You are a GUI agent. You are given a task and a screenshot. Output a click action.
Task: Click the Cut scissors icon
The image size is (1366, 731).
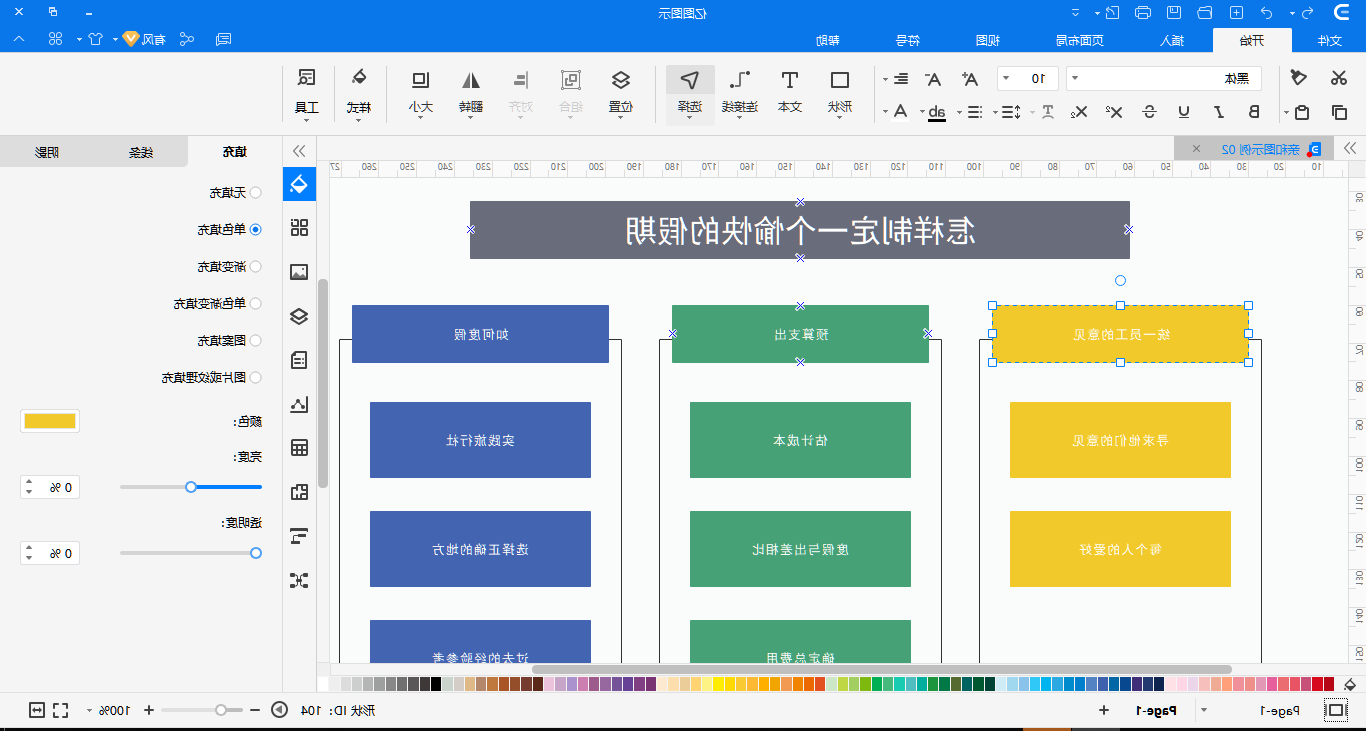[1338, 78]
